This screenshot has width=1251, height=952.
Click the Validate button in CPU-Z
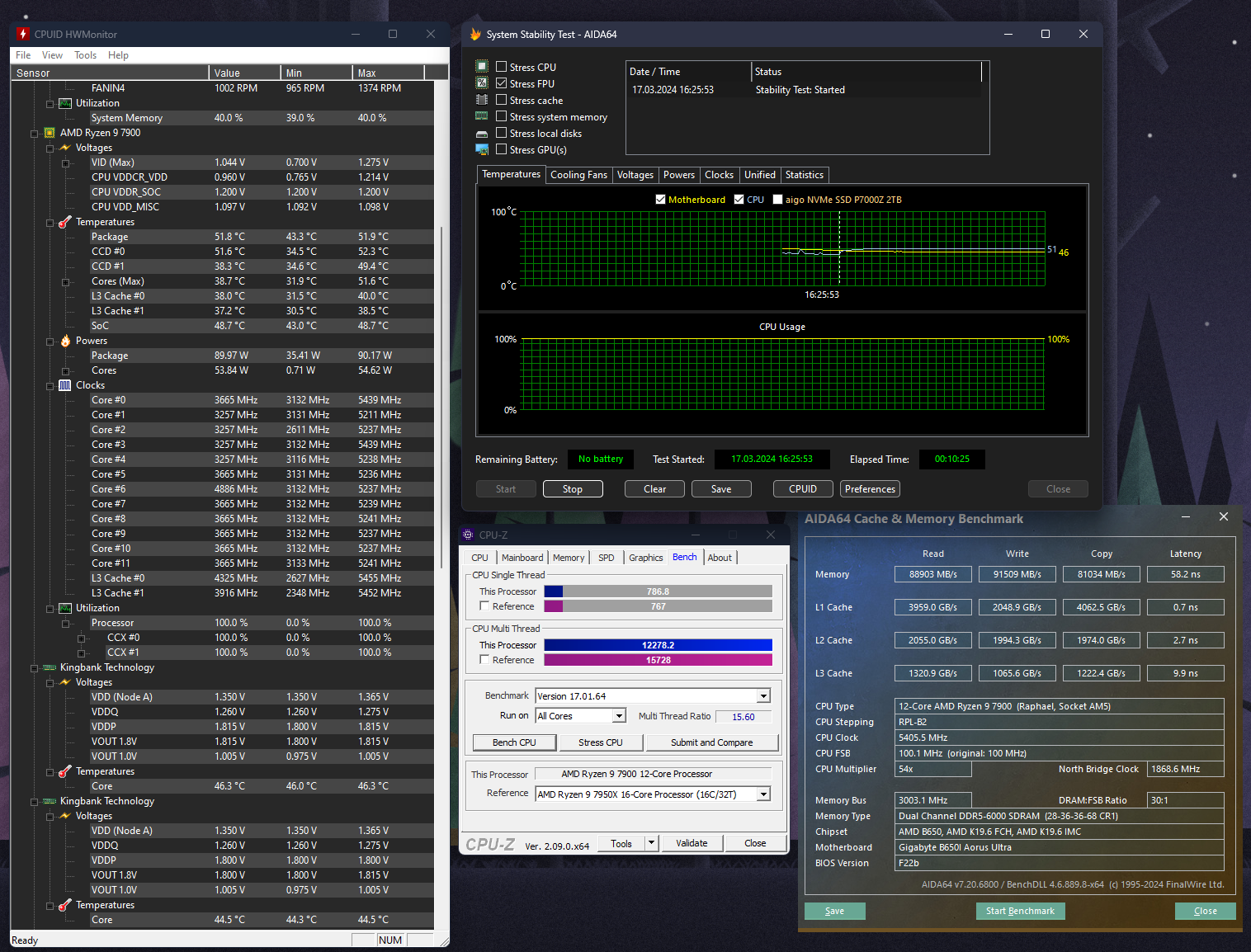click(x=692, y=843)
